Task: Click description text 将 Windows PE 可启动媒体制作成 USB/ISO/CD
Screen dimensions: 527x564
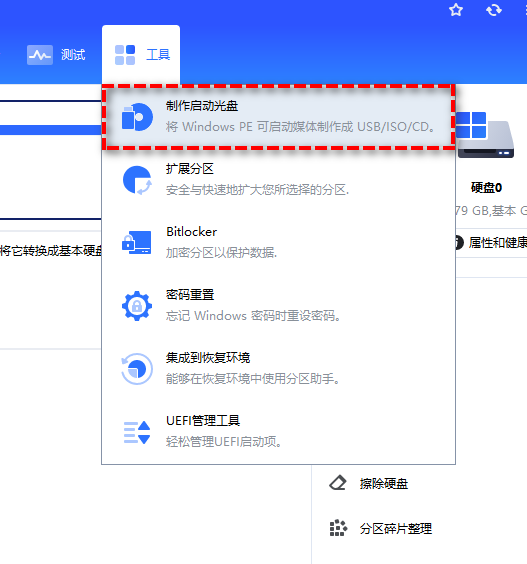Action: tap(301, 127)
